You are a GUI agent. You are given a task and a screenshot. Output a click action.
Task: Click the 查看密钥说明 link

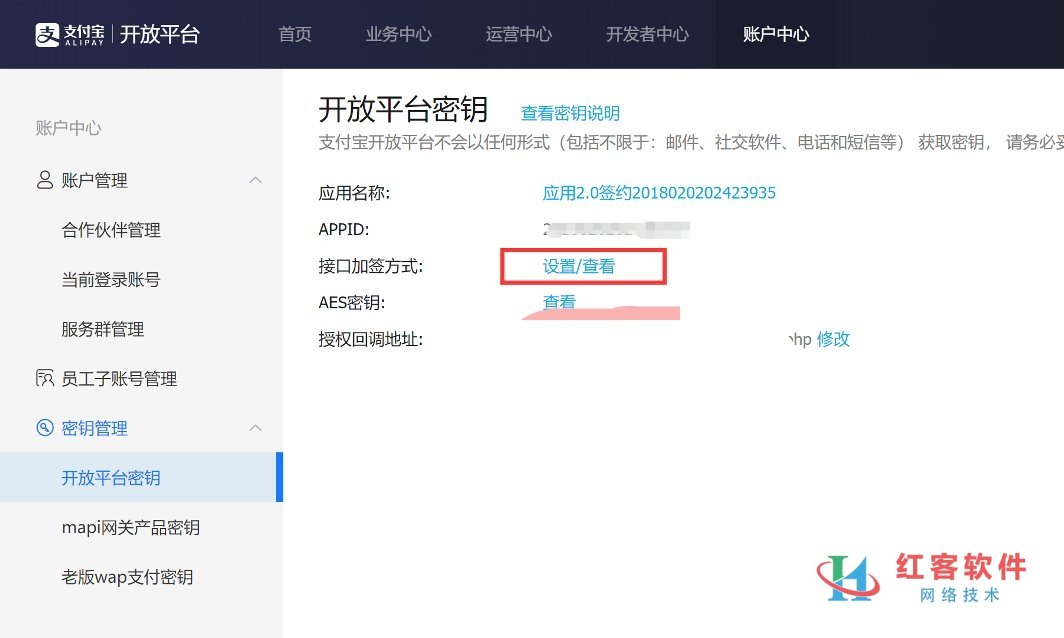tap(571, 113)
